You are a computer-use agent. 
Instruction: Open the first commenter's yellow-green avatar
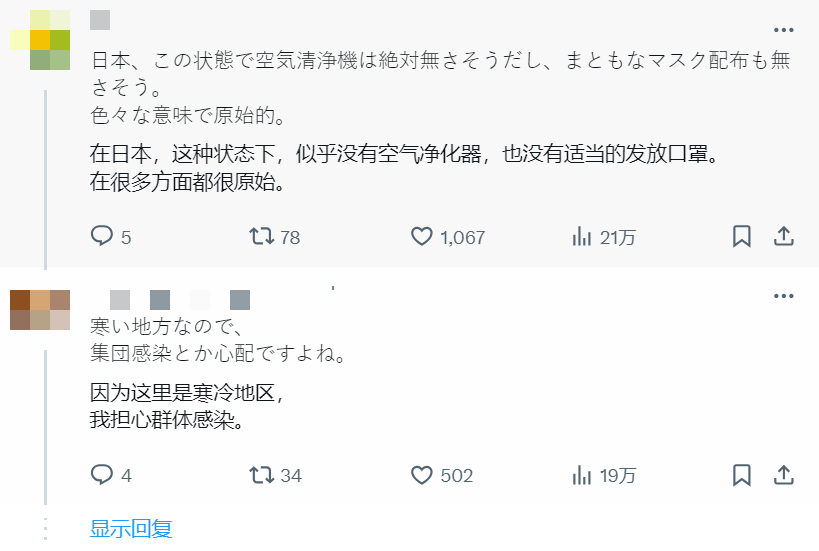(x=40, y=40)
